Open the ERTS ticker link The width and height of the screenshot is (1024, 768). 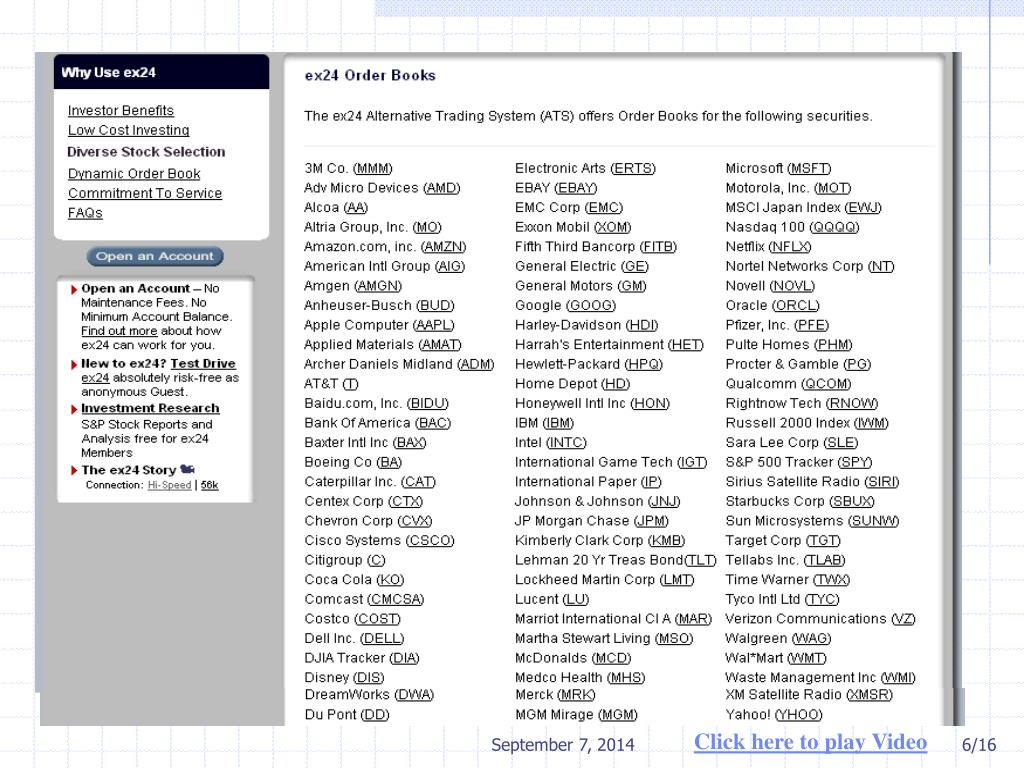pyautogui.click(x=633, y=168)
